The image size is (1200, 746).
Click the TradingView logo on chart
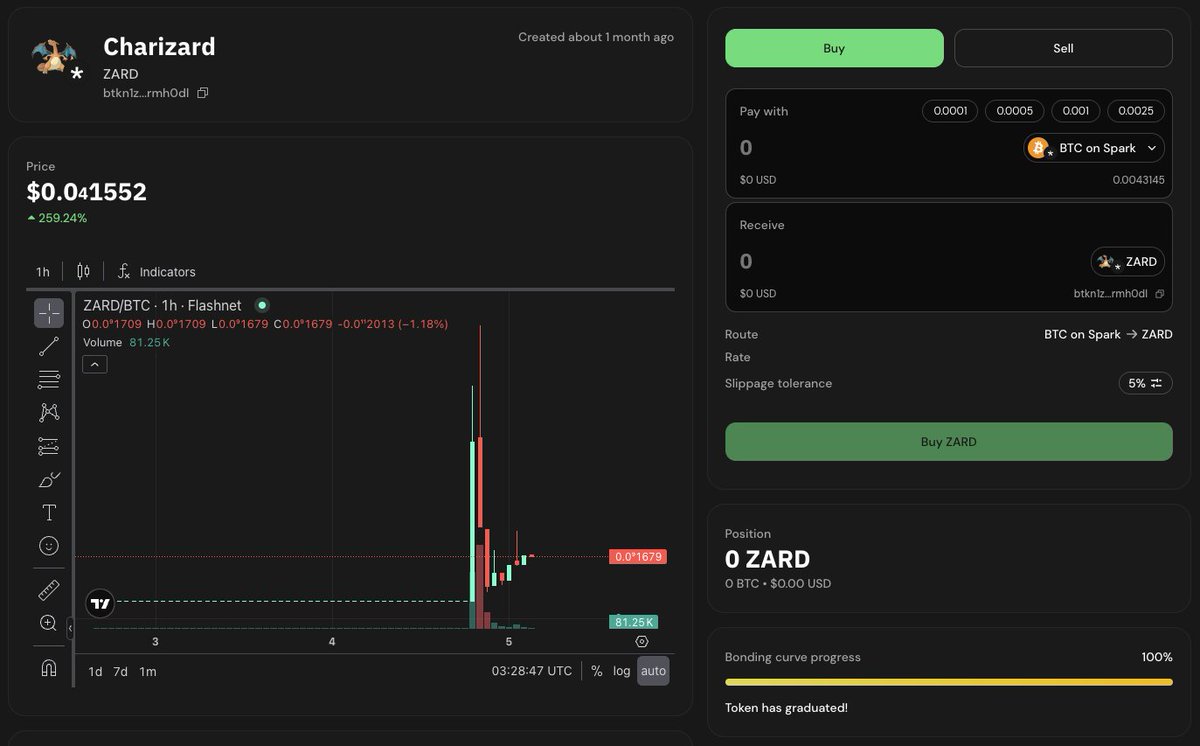(100, 603)
